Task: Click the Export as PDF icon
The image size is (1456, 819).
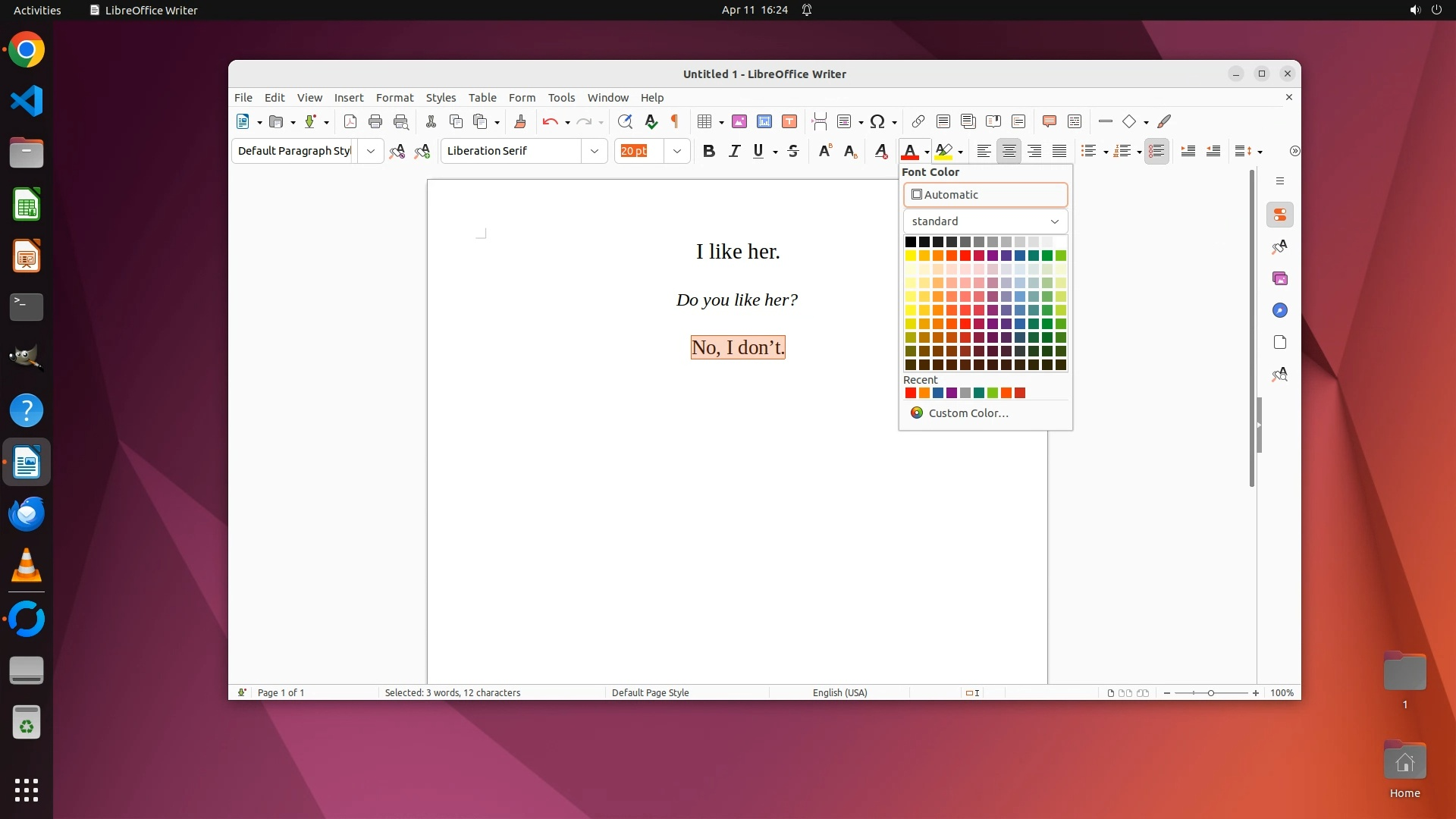Action: (350, 121)
